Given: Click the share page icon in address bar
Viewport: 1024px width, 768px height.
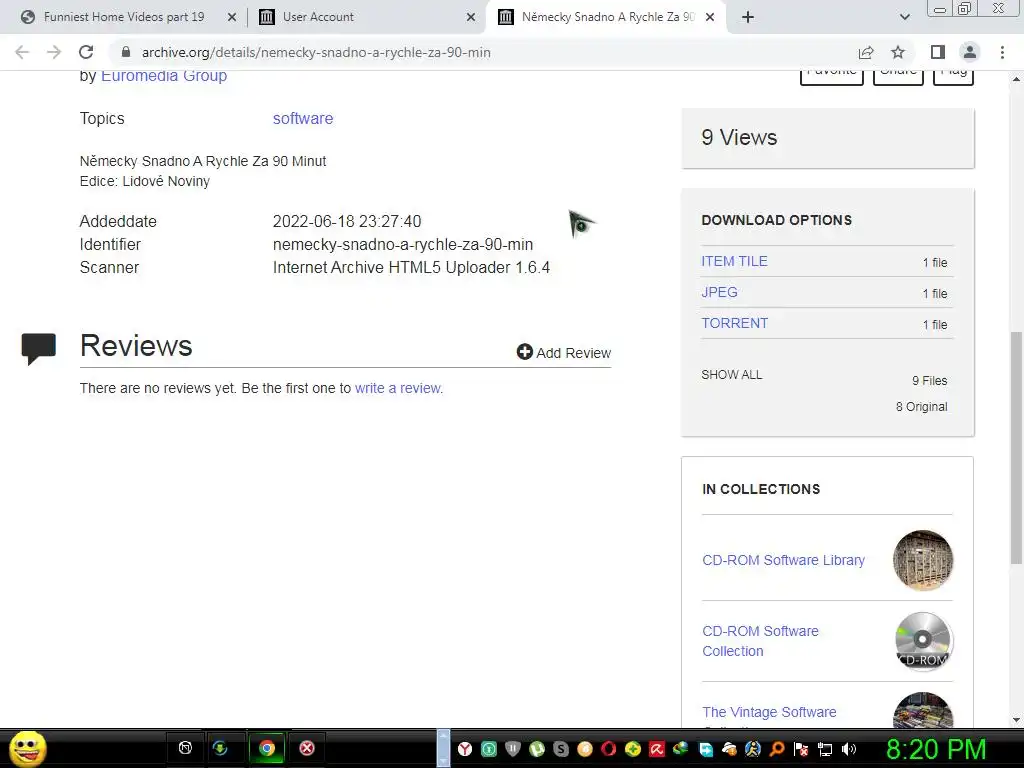Looking at the screenshot, I should point(866,52).
